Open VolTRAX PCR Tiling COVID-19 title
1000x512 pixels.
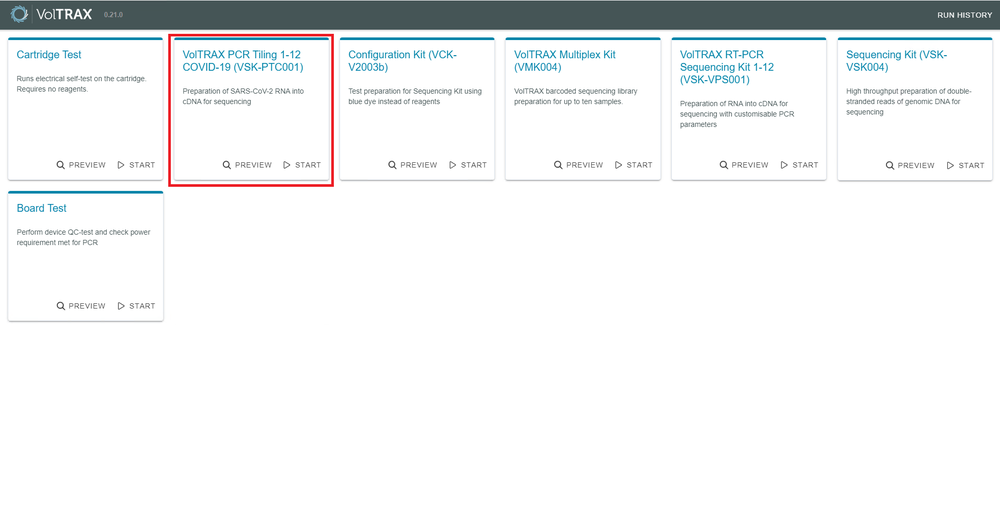tap(243, 61)
